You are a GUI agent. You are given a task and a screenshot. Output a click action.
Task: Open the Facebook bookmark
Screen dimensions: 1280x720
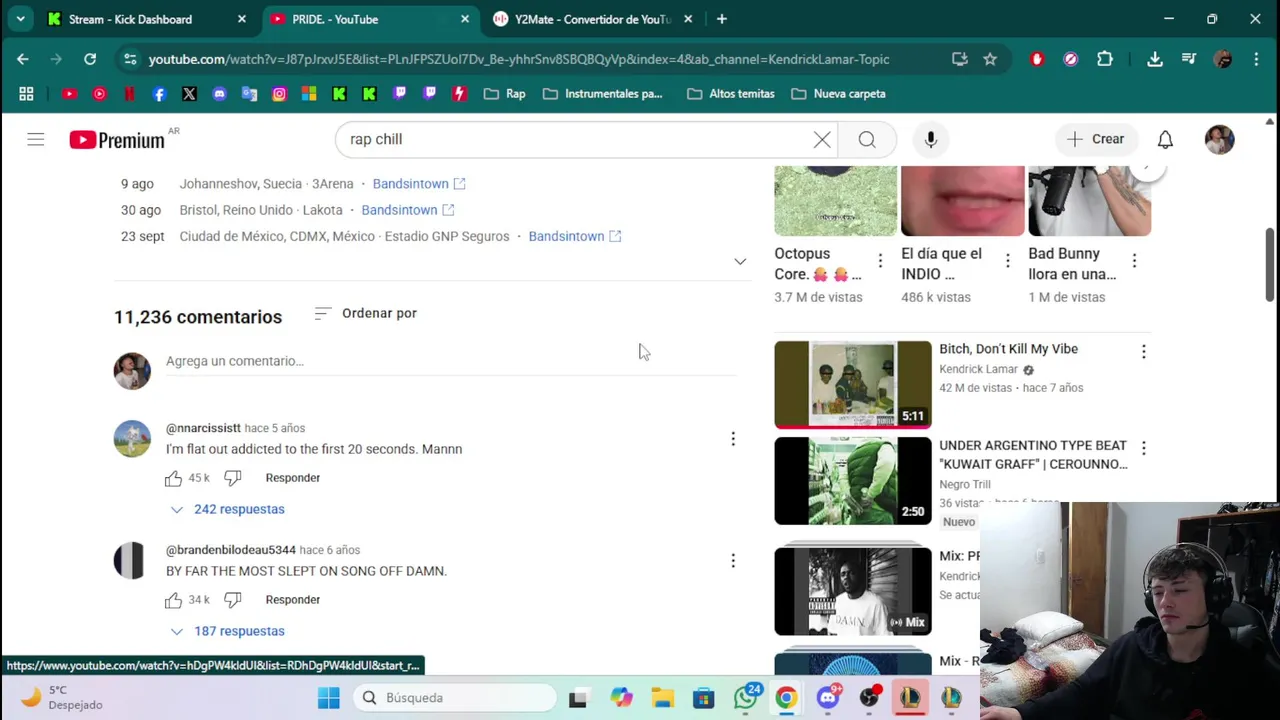159,94
